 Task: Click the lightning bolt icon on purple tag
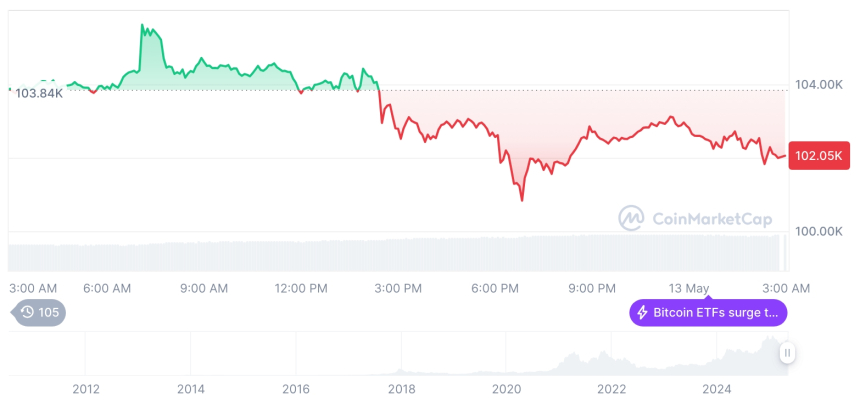click(x=642, y=313)
